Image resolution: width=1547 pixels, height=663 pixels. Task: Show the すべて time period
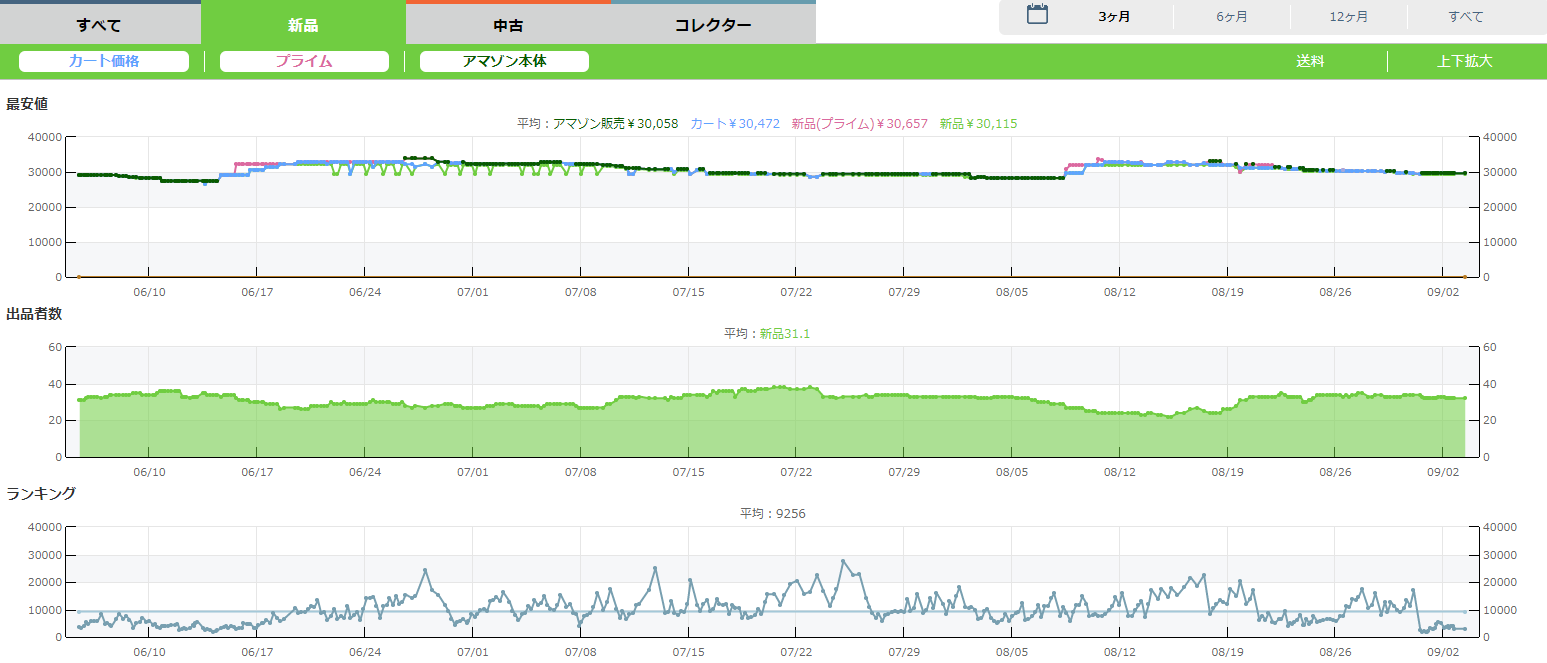1465,17
